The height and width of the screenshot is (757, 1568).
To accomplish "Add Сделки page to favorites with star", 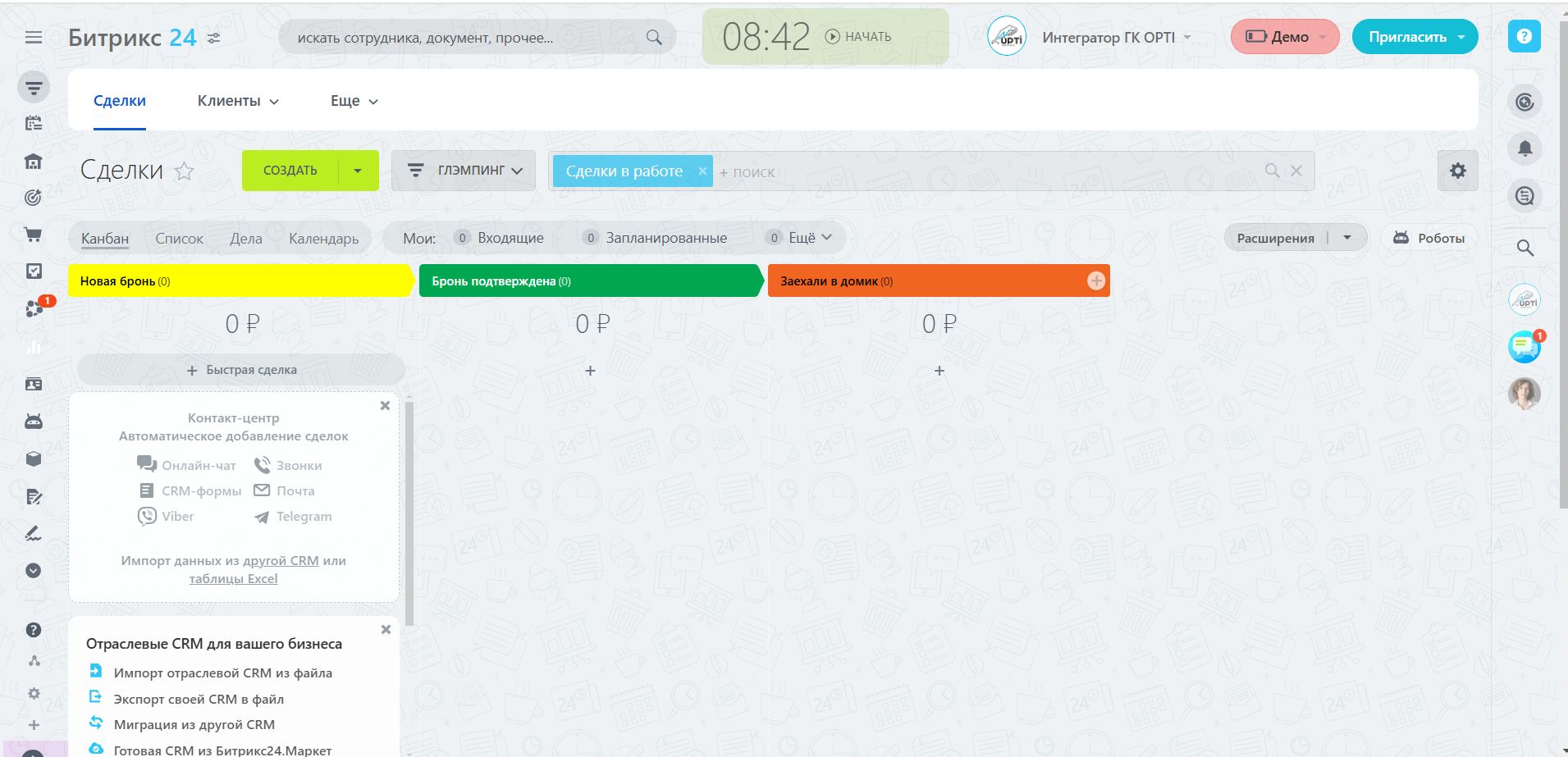I will [x=185, y=171].
